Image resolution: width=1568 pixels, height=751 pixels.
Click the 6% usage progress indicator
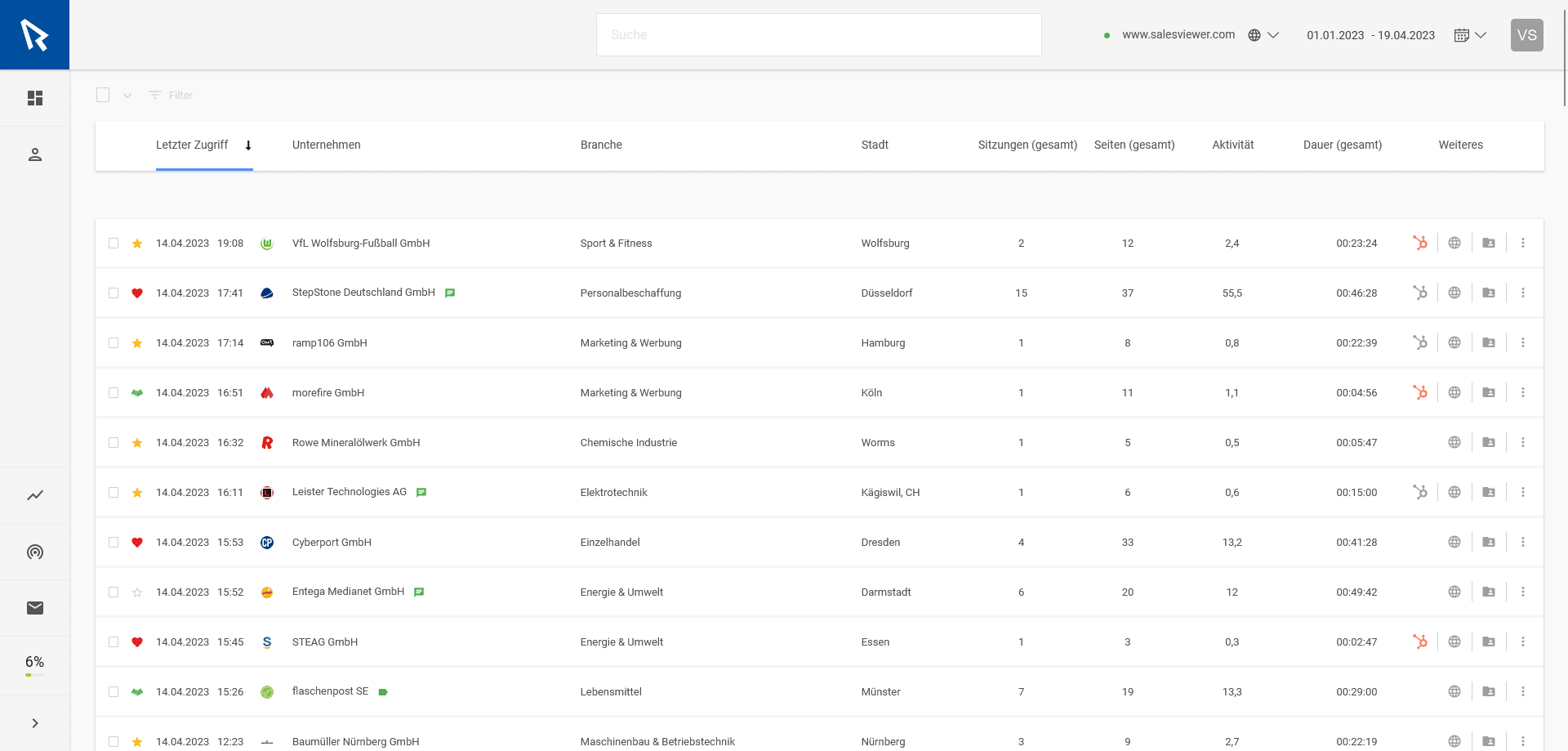coord(34,665)
